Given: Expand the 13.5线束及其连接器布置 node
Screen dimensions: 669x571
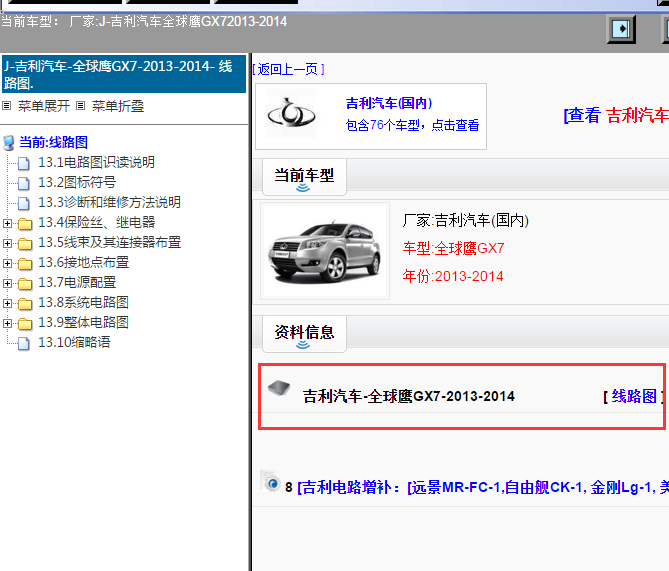Looking at the screenshot, I should click(x=7, y=243).
